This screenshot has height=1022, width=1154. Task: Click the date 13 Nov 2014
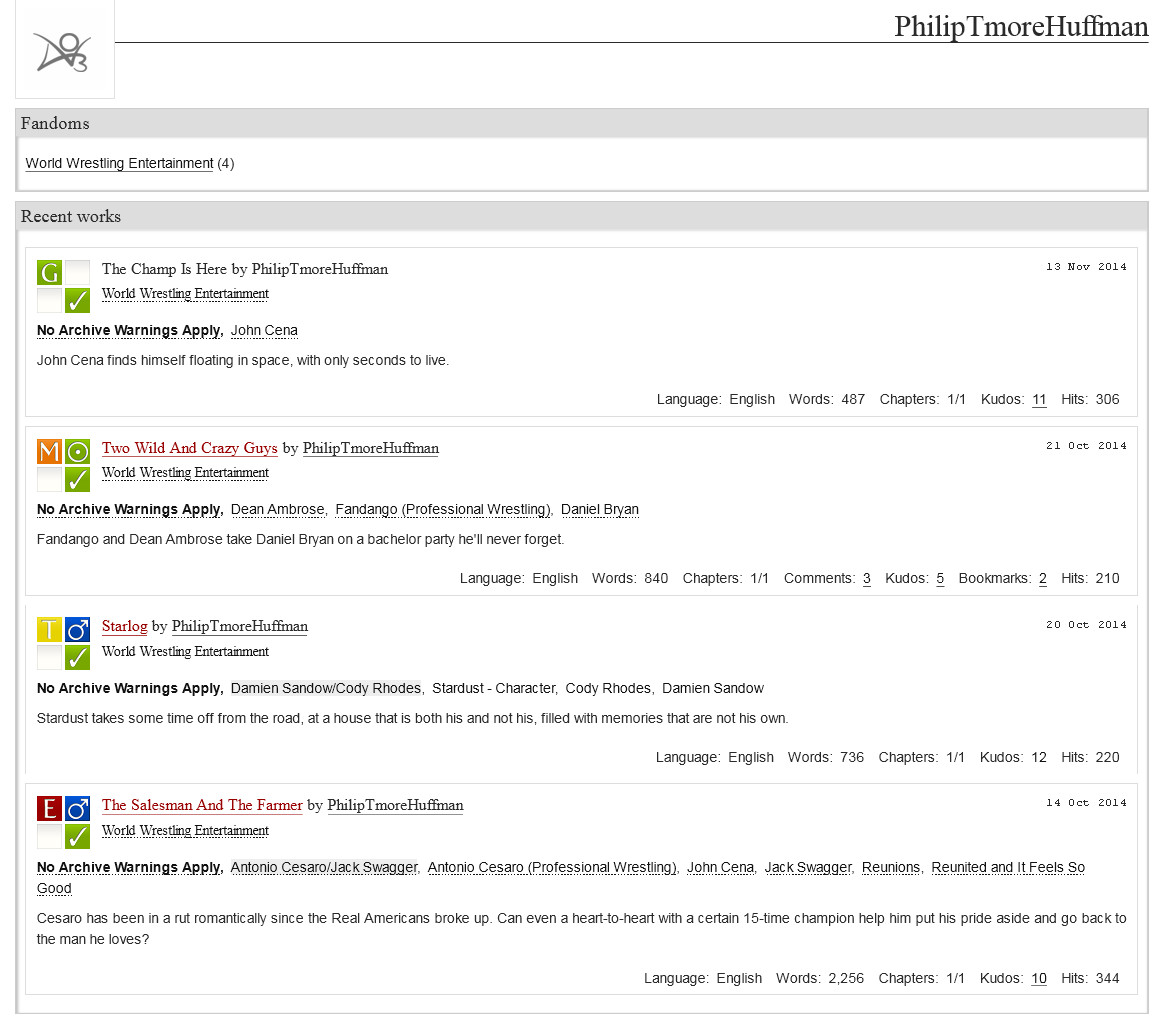pos(1086,266)
